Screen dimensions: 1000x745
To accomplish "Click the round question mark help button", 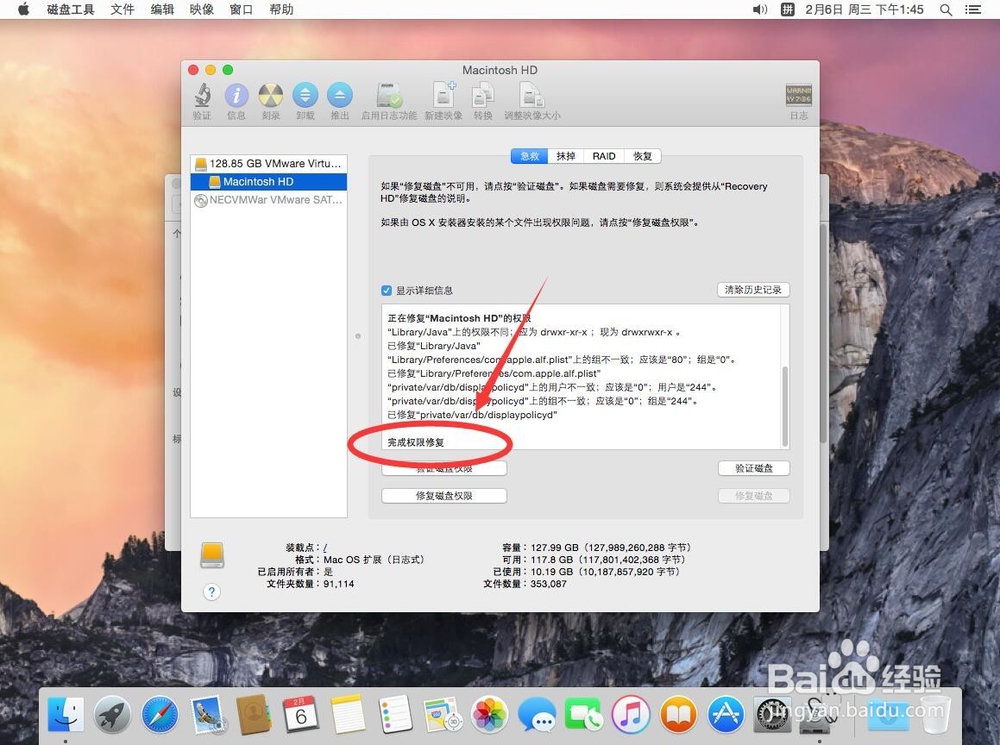I will click(212, 592).
